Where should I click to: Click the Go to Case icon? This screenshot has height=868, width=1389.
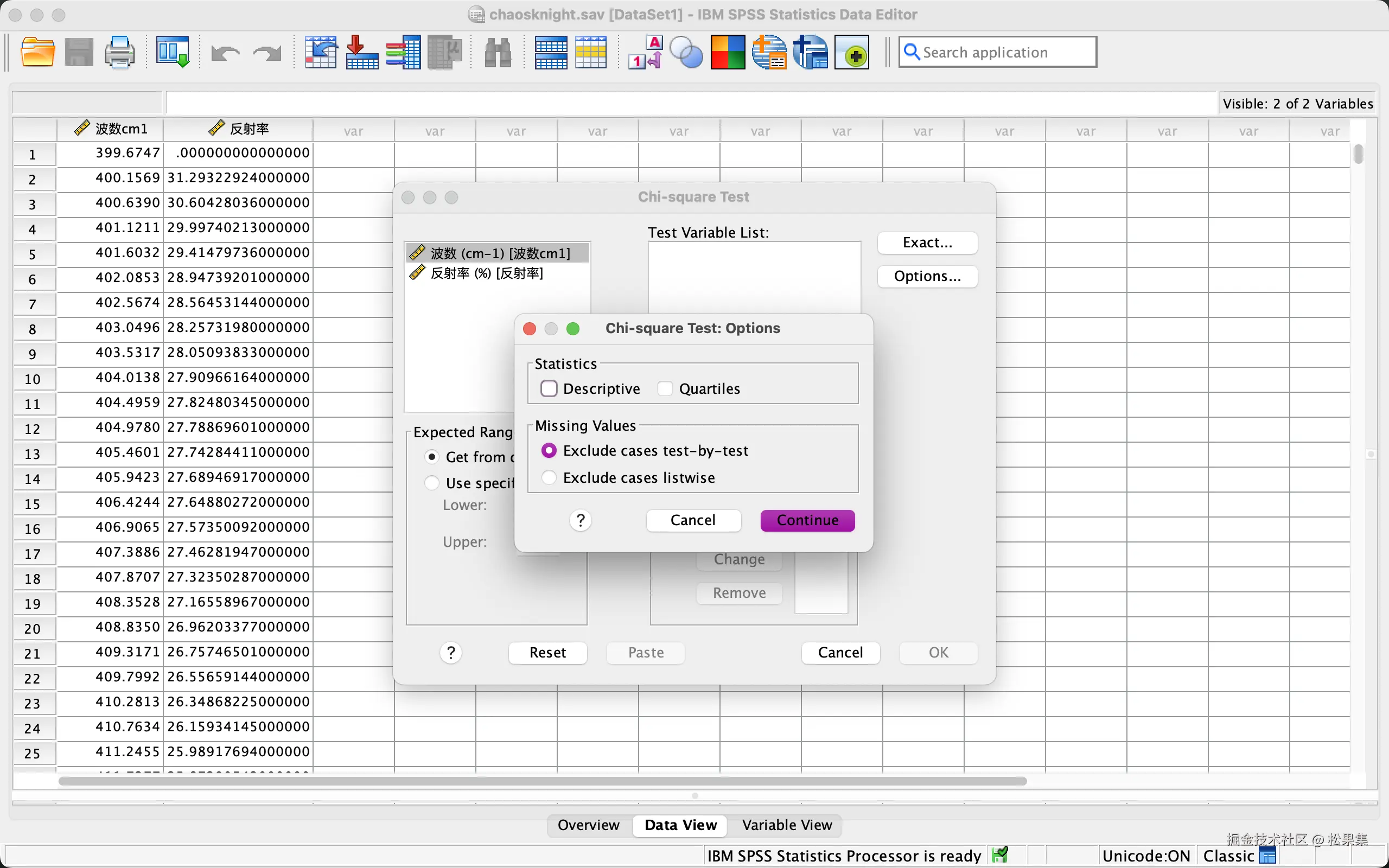(x=320, y=52)
